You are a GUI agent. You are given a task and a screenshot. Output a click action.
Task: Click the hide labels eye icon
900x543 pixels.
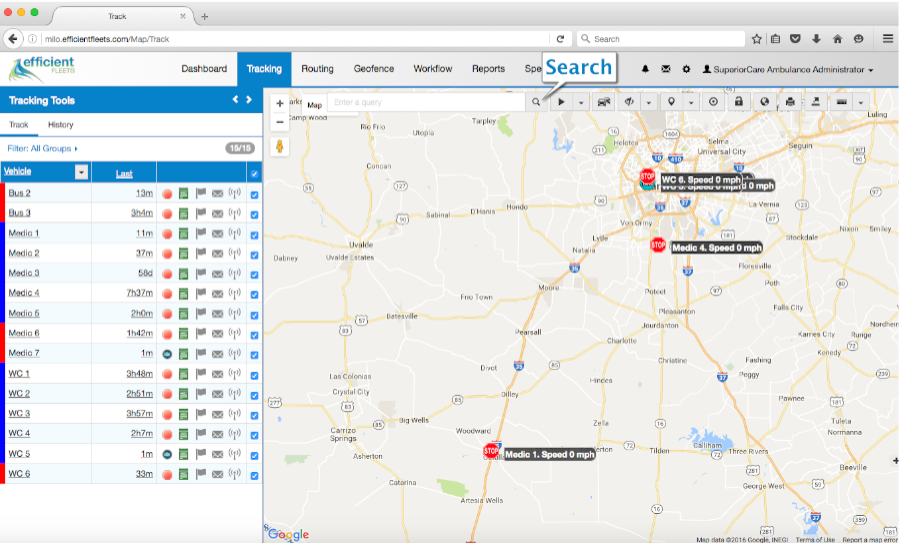[629, 102]
